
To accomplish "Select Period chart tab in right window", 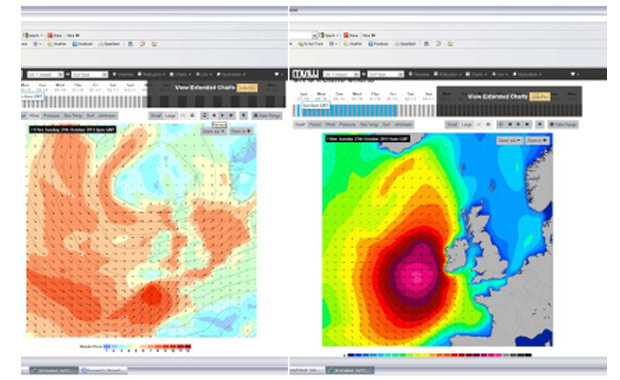I will [x=315, y=125].
